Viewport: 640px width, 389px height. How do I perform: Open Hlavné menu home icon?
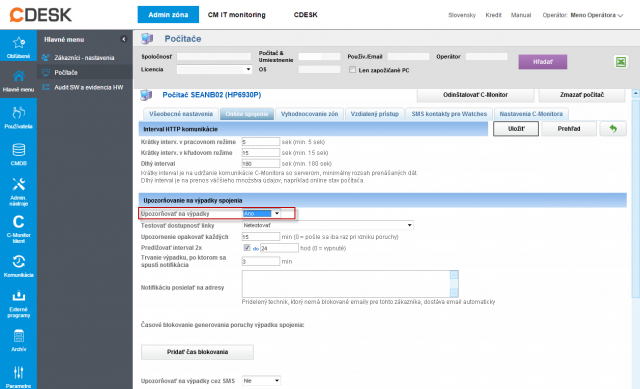point(18,76)
